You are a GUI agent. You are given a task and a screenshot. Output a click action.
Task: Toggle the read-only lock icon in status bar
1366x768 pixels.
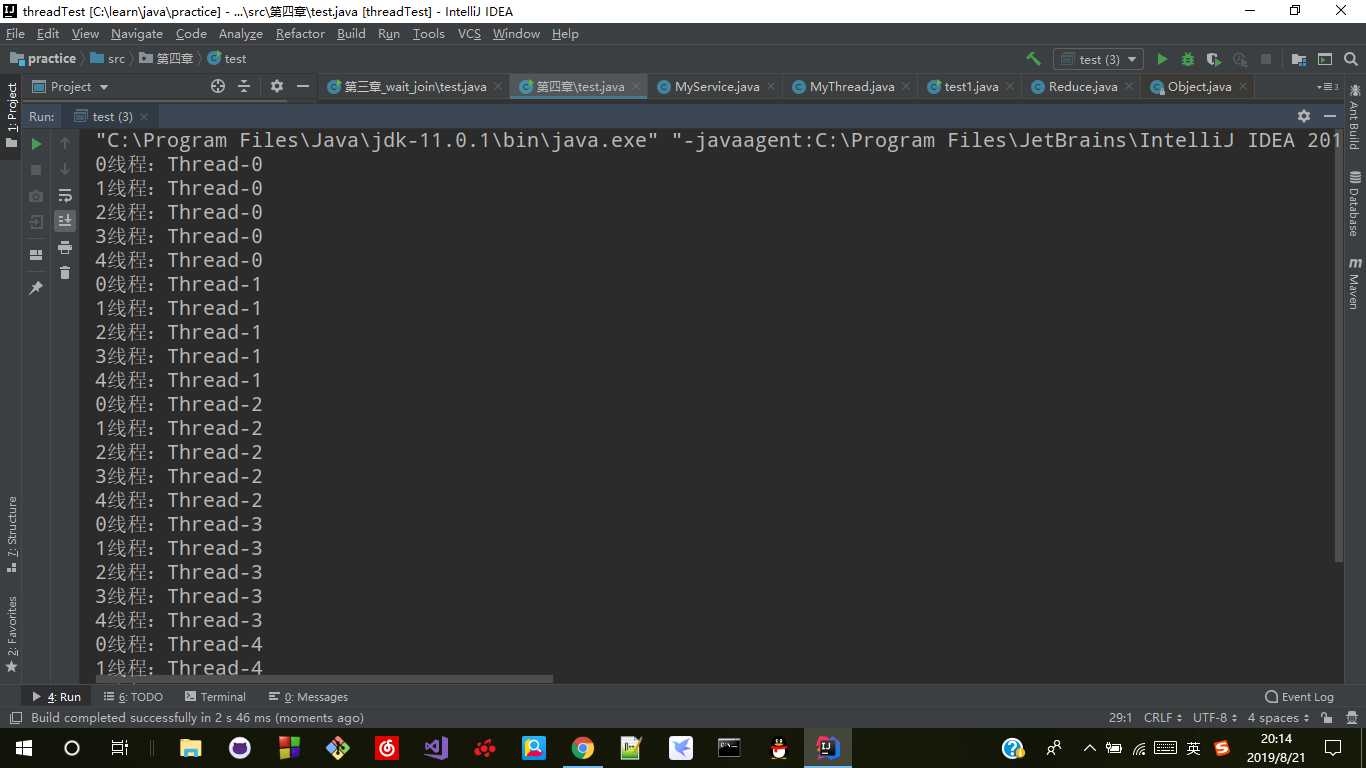click(1326, 718)
